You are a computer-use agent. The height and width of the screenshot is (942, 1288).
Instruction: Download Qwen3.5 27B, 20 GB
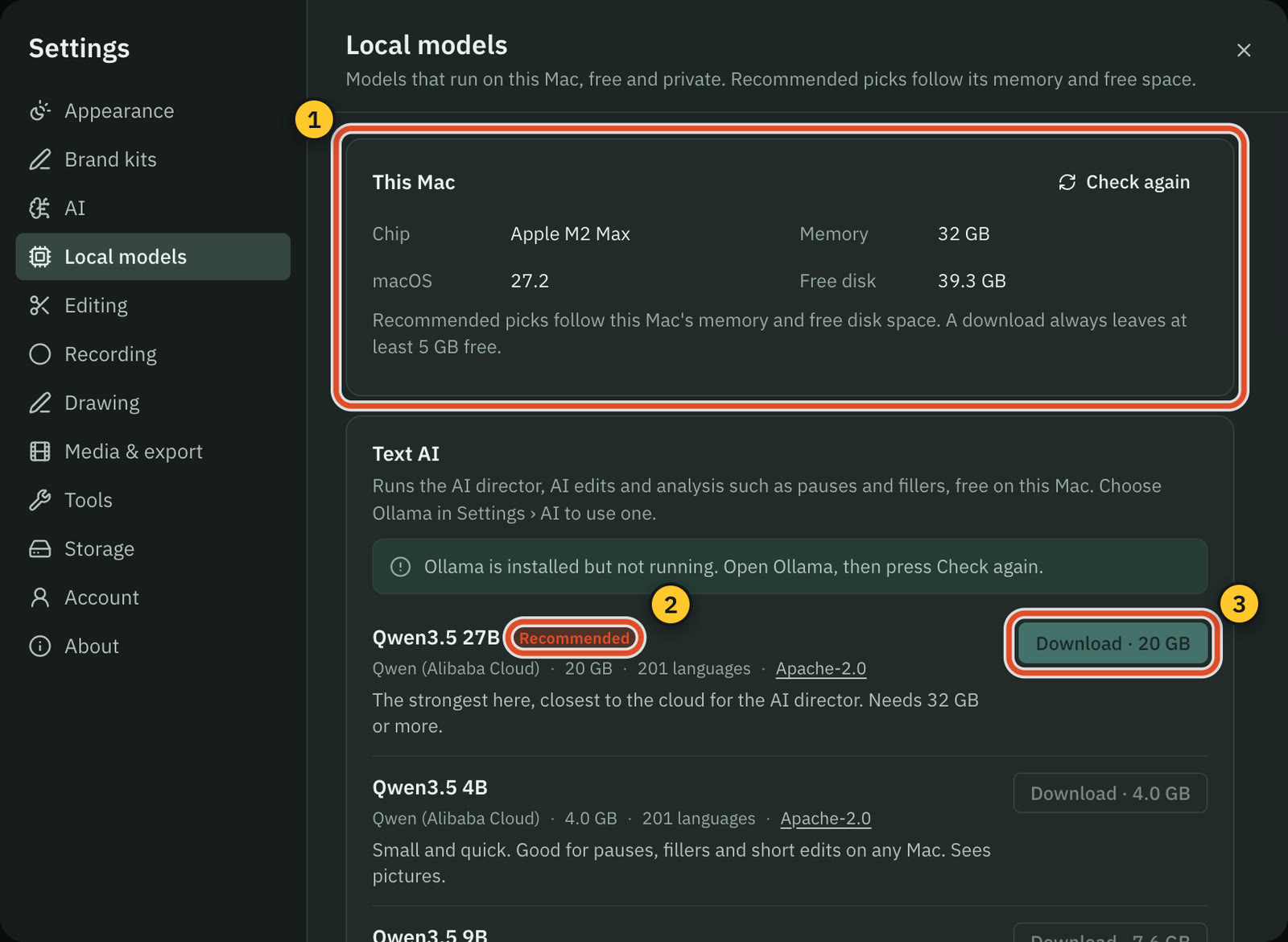[x=1113, y=643]
